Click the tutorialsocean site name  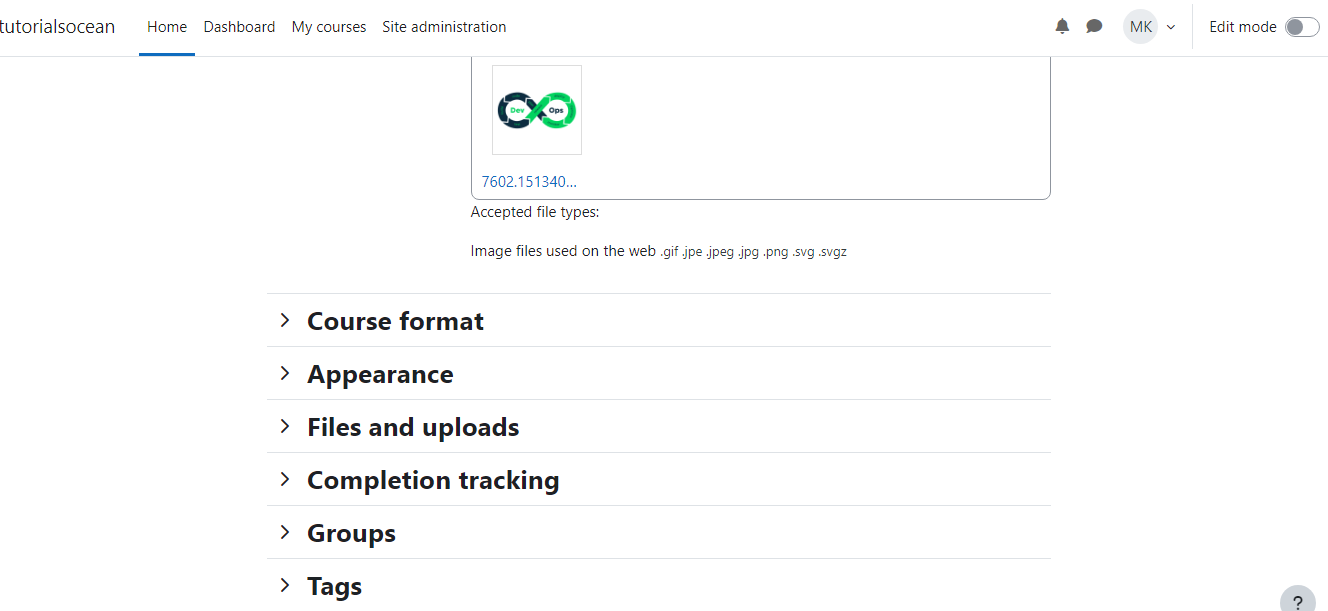[x=57, y=27]
